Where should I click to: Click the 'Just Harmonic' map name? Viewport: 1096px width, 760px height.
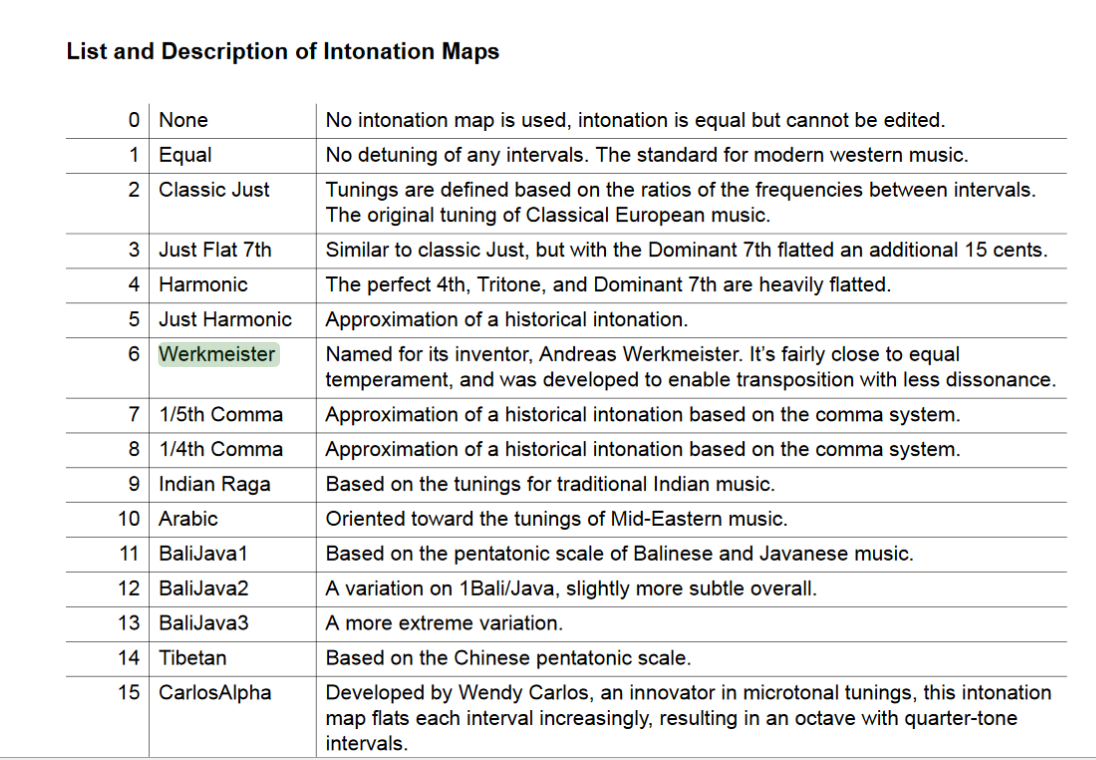click(x=225, y=319)
